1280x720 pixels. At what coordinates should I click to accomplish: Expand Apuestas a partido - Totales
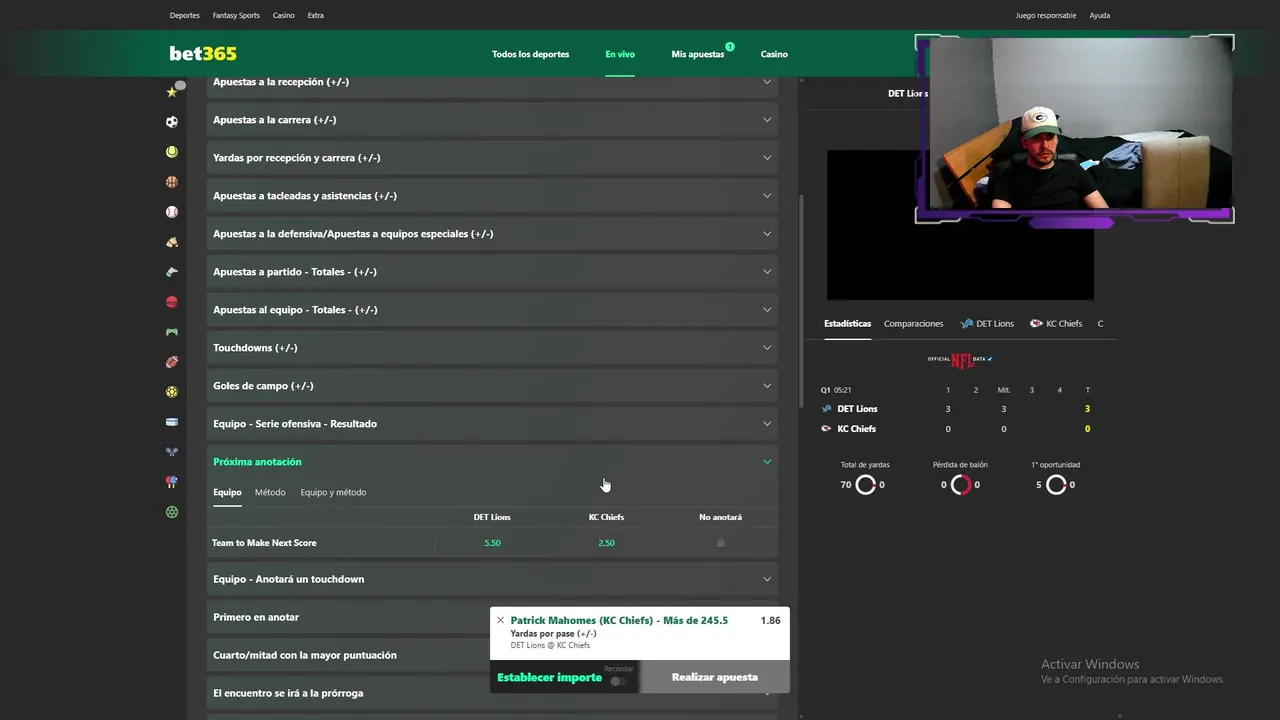492,272
